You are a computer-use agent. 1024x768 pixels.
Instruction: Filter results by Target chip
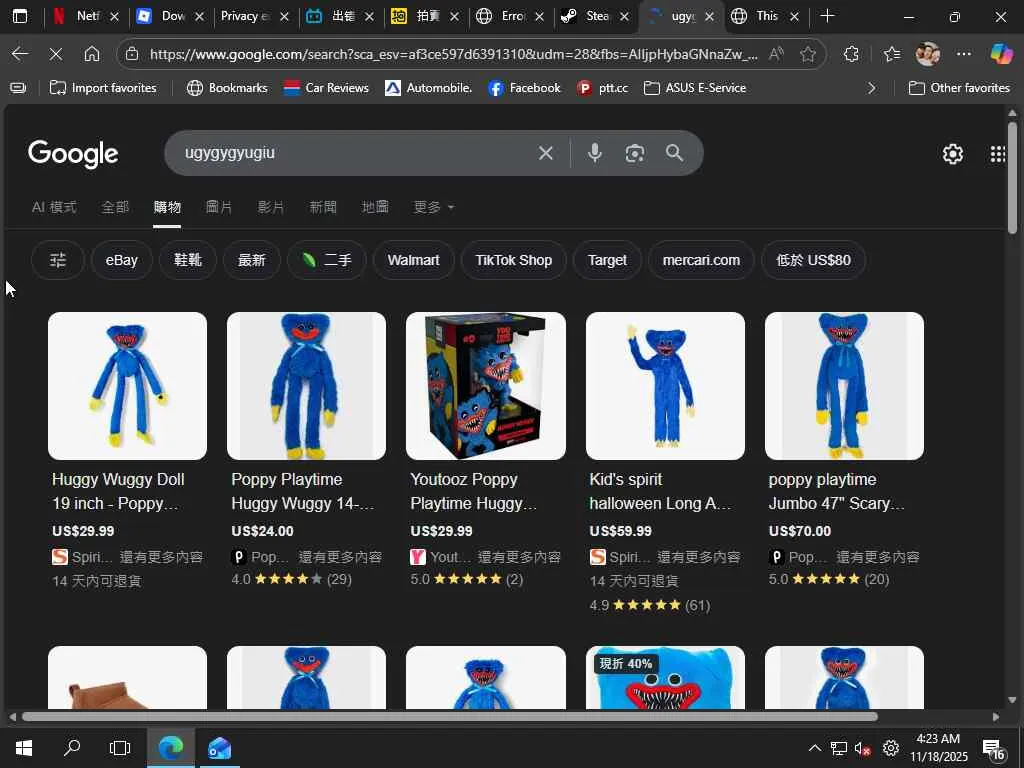click(x=607, y=260)
